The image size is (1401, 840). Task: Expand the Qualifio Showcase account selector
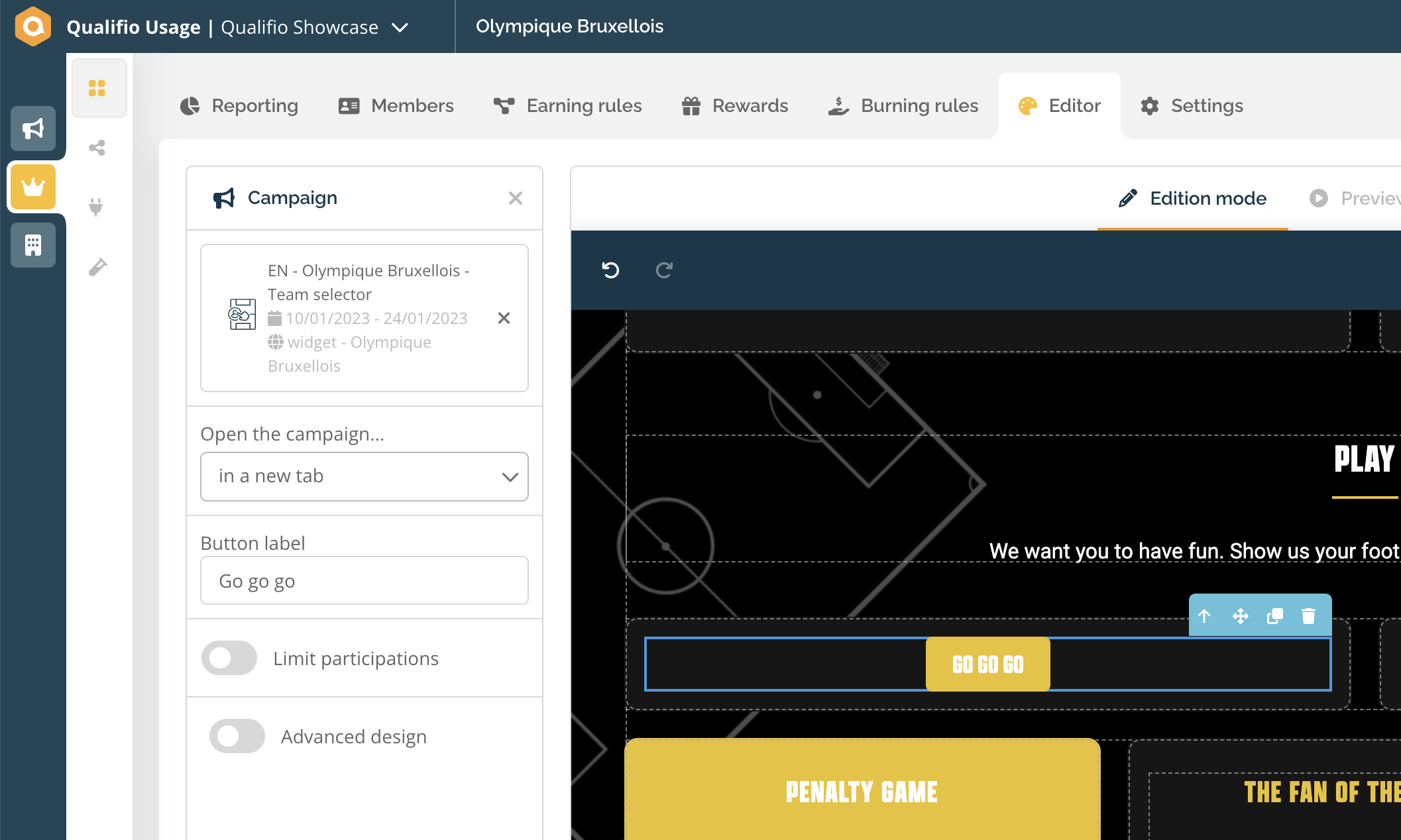click(400, 27)
